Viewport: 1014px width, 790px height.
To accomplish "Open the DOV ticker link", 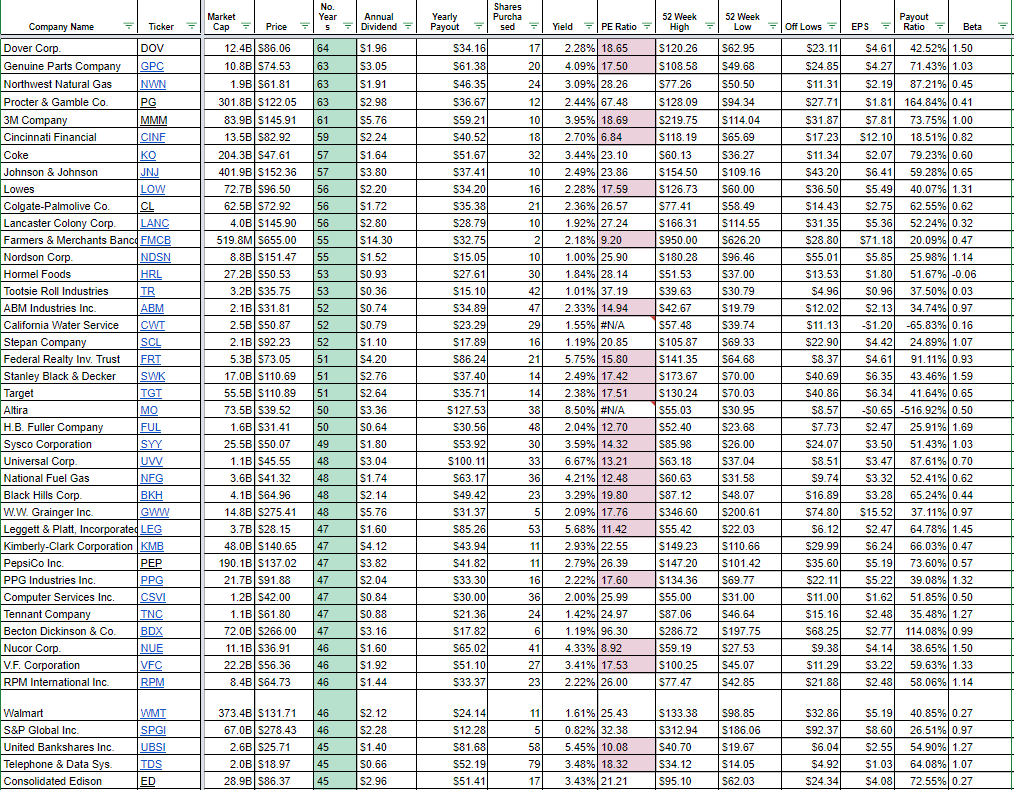I will tap(152, 48).
